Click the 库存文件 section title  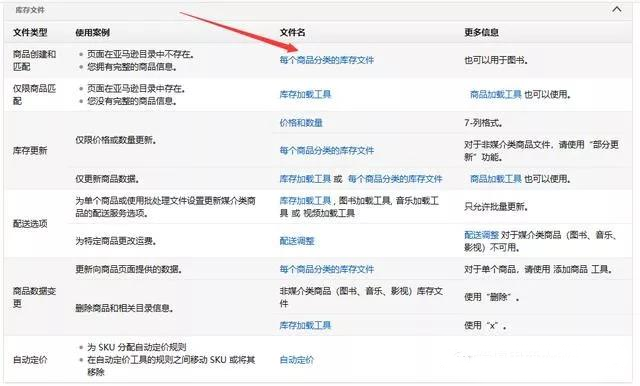pyautogui.click(x=30, y=10)
